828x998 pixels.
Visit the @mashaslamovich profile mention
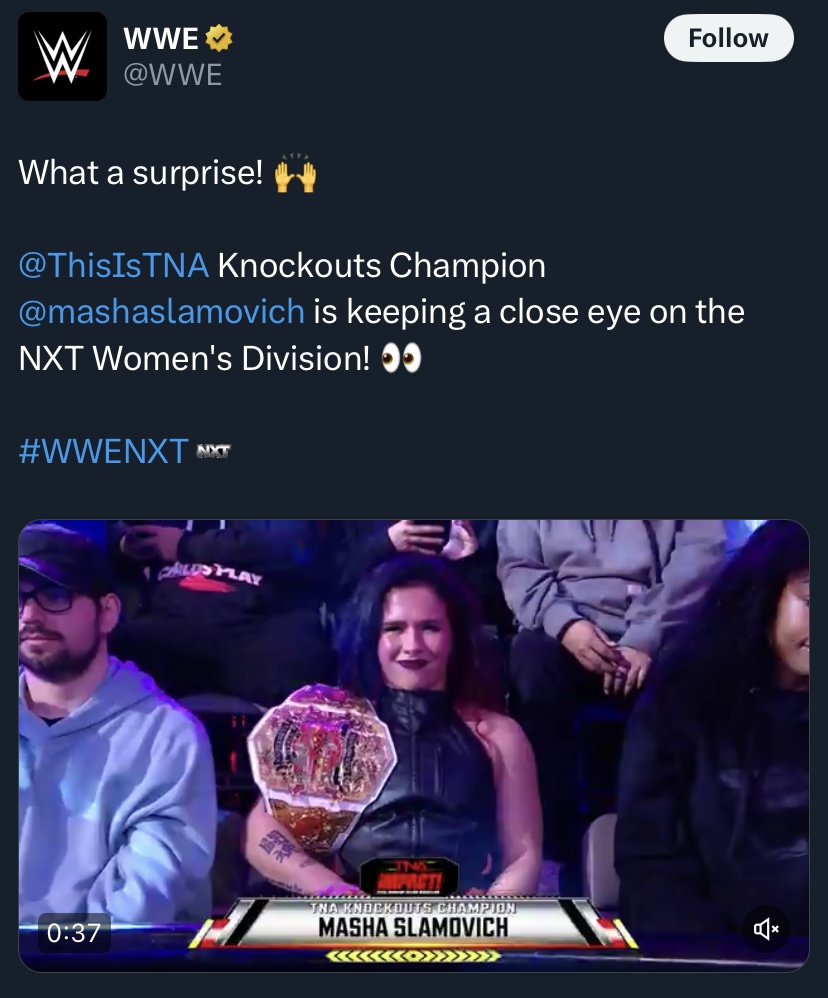162,312
